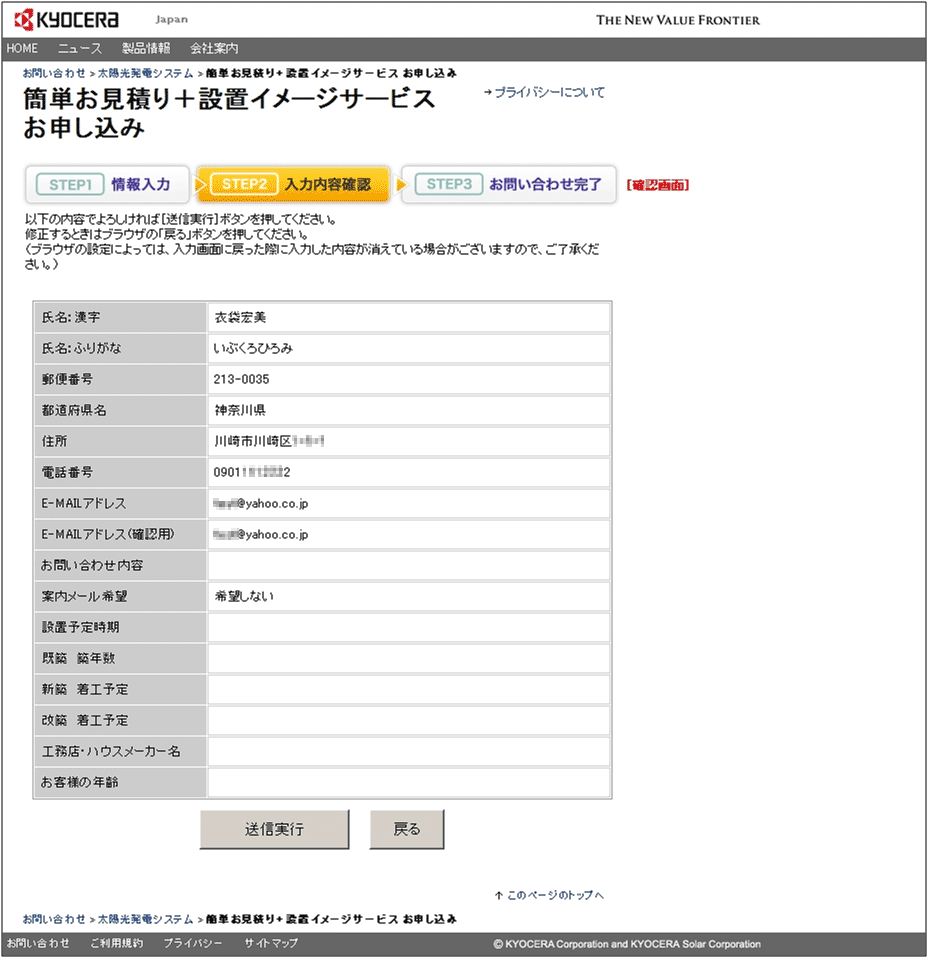Follow the top 太陽光発電システム breadcrumb link
The height and width of the screenshot is (958, 928).
pyautogui.click(x=145, y=73)
